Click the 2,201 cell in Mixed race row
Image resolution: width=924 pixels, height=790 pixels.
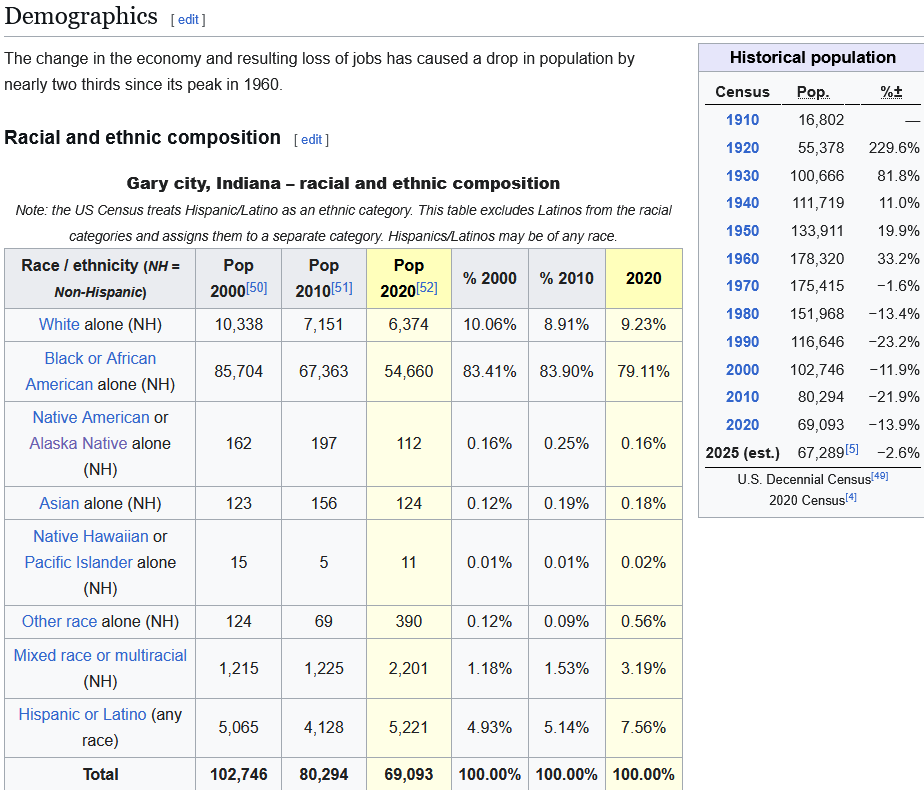click(x=409, y=669)
